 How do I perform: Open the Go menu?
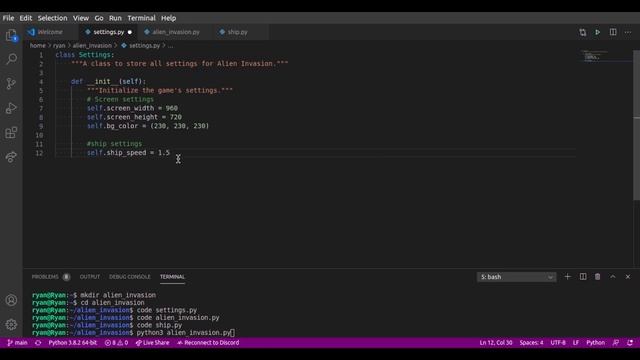pyautogui.click(x=99, y=18)
